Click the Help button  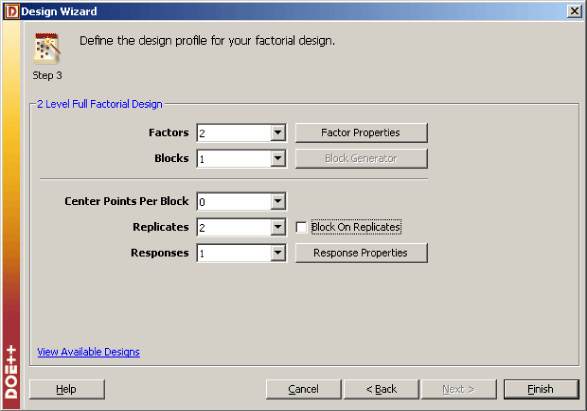[67, 389]
